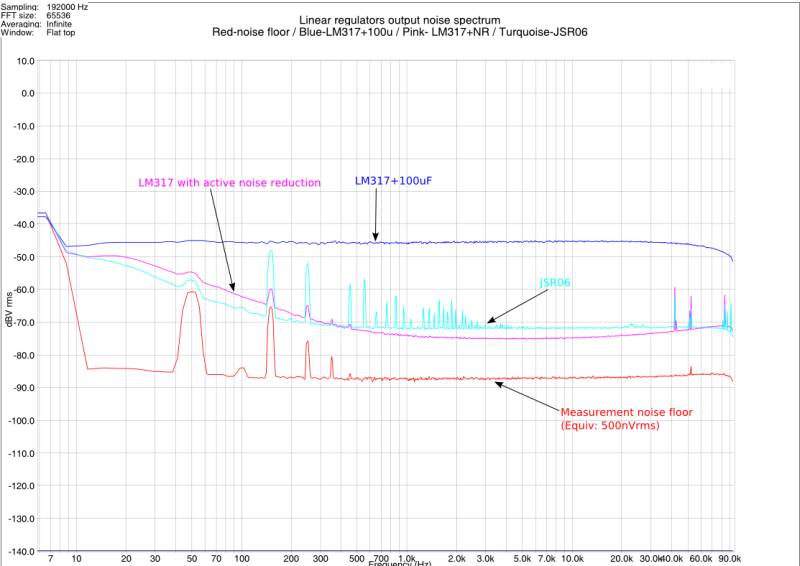Click the "-140.0" y-axis tick label

tap(22, 551)
